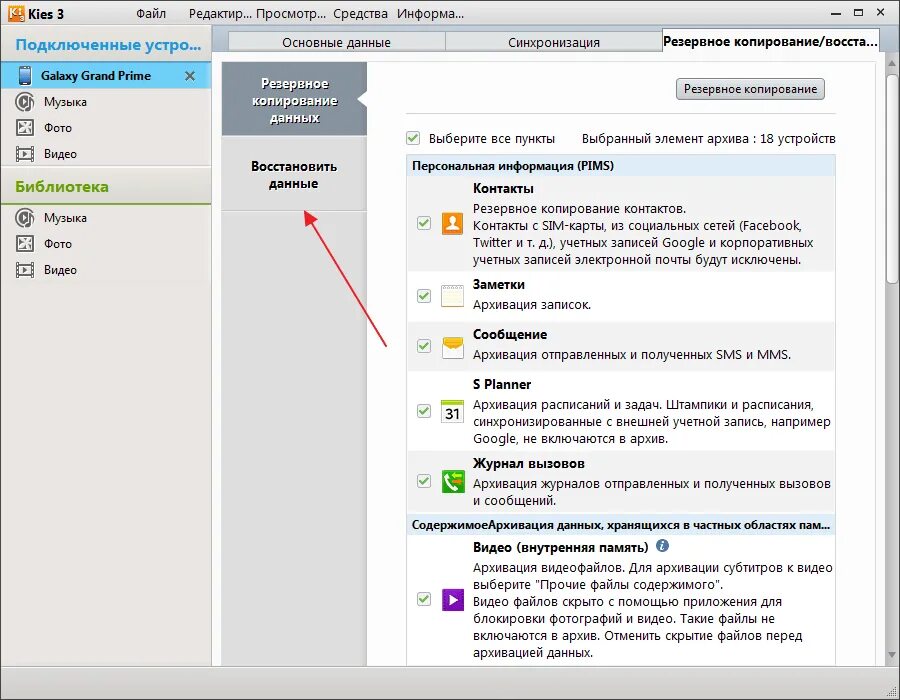Switch to the Синхронизация tab
This screenshot has width=900, height=700.
click(x=553, y=42)
